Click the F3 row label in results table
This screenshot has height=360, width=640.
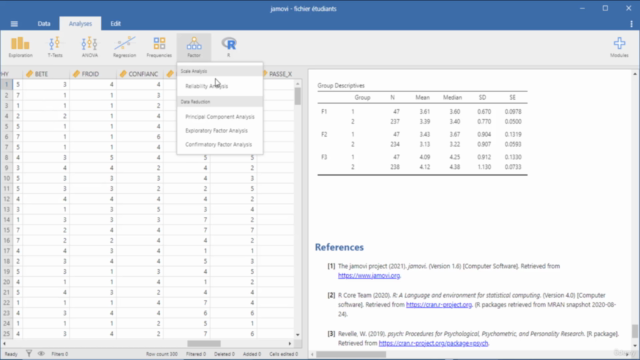[x=324, y=157]
